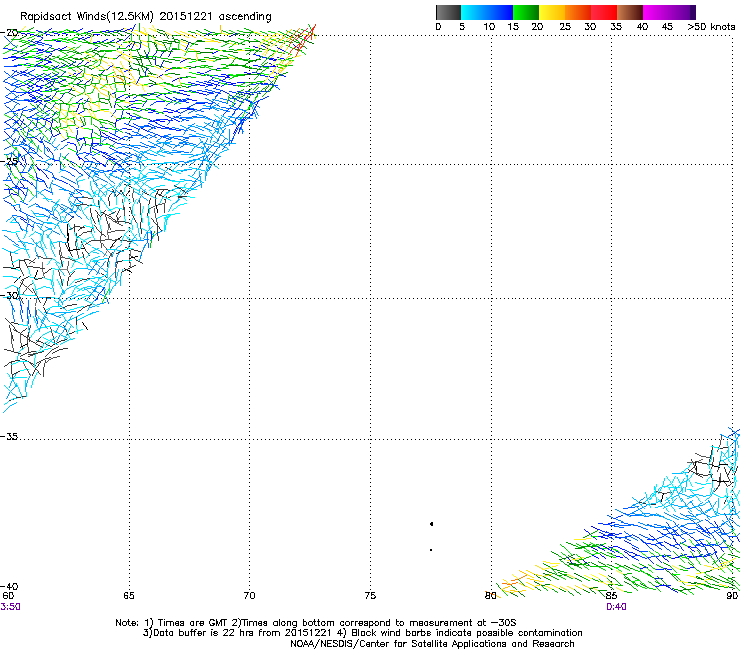Click the purple '0:40' pass time label
This screenshot has height=650, width=740.
(x=616, y=607)
